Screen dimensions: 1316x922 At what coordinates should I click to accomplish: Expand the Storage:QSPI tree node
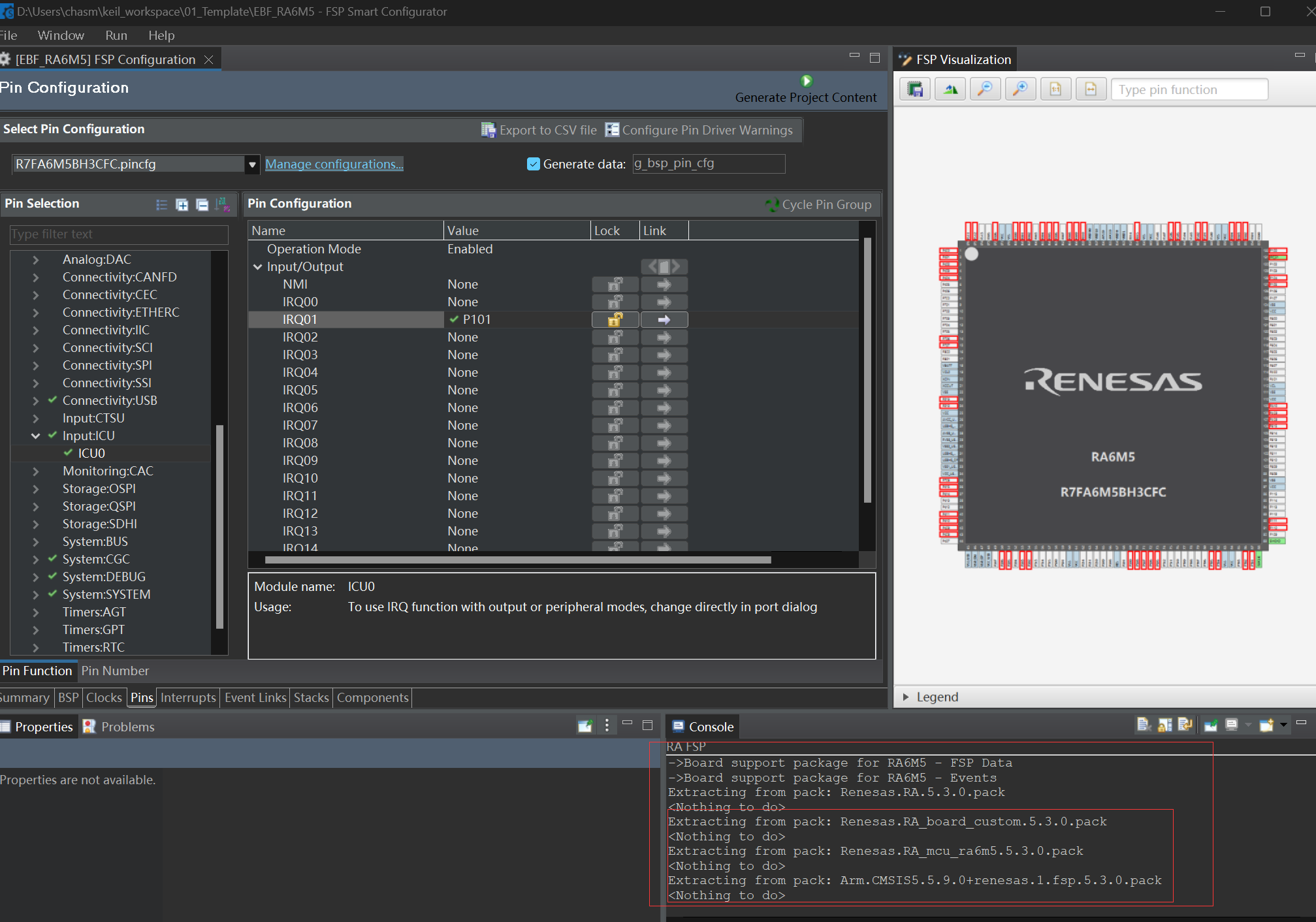[x=36, y=507]
